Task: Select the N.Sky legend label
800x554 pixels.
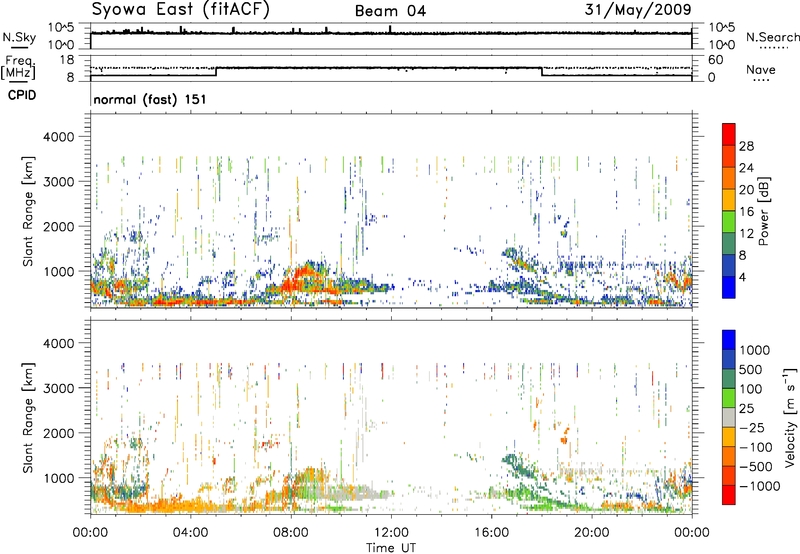Action: (x=19, y=37)
